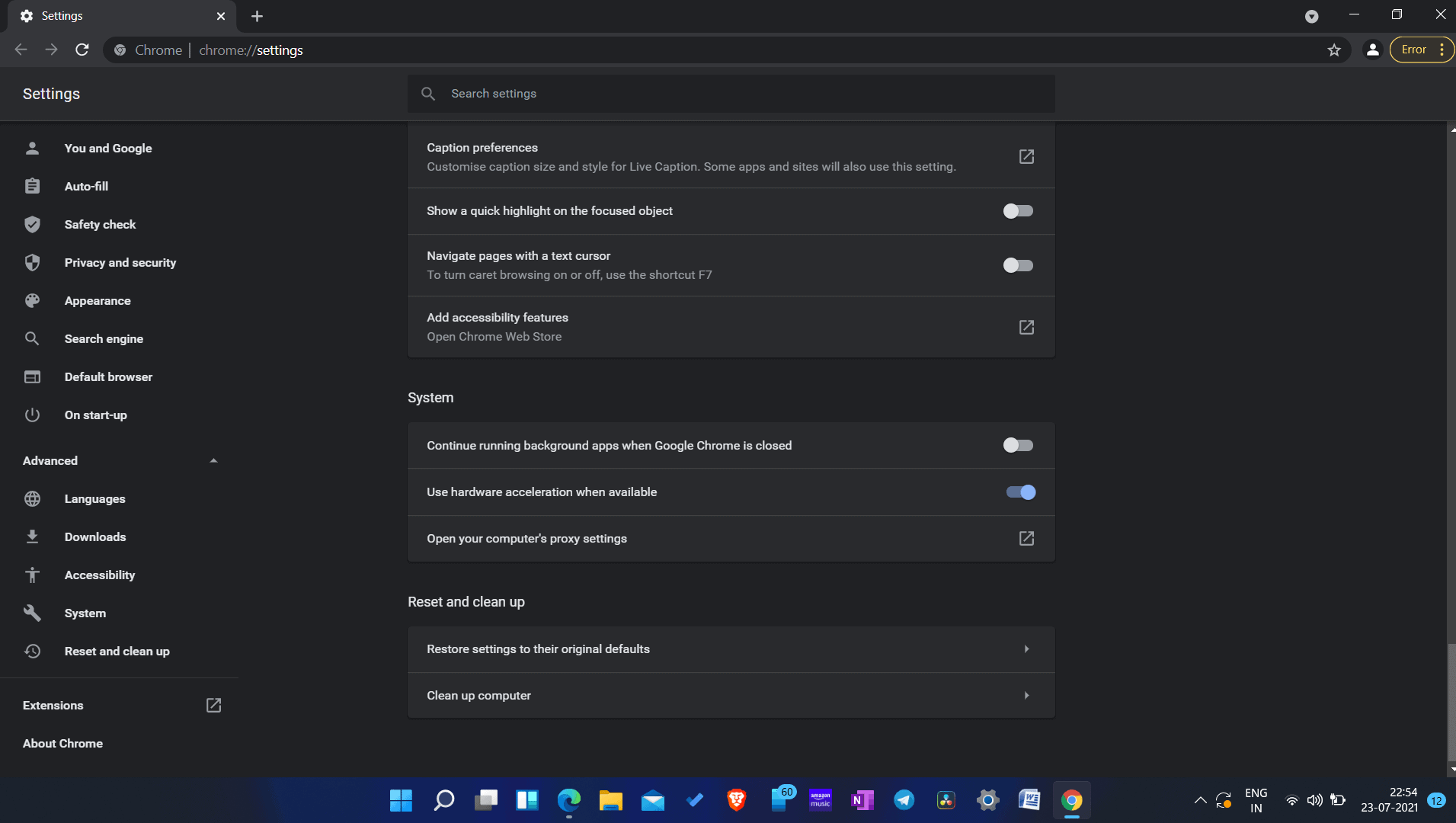Close the Settings tab

[x=221, y=16]
